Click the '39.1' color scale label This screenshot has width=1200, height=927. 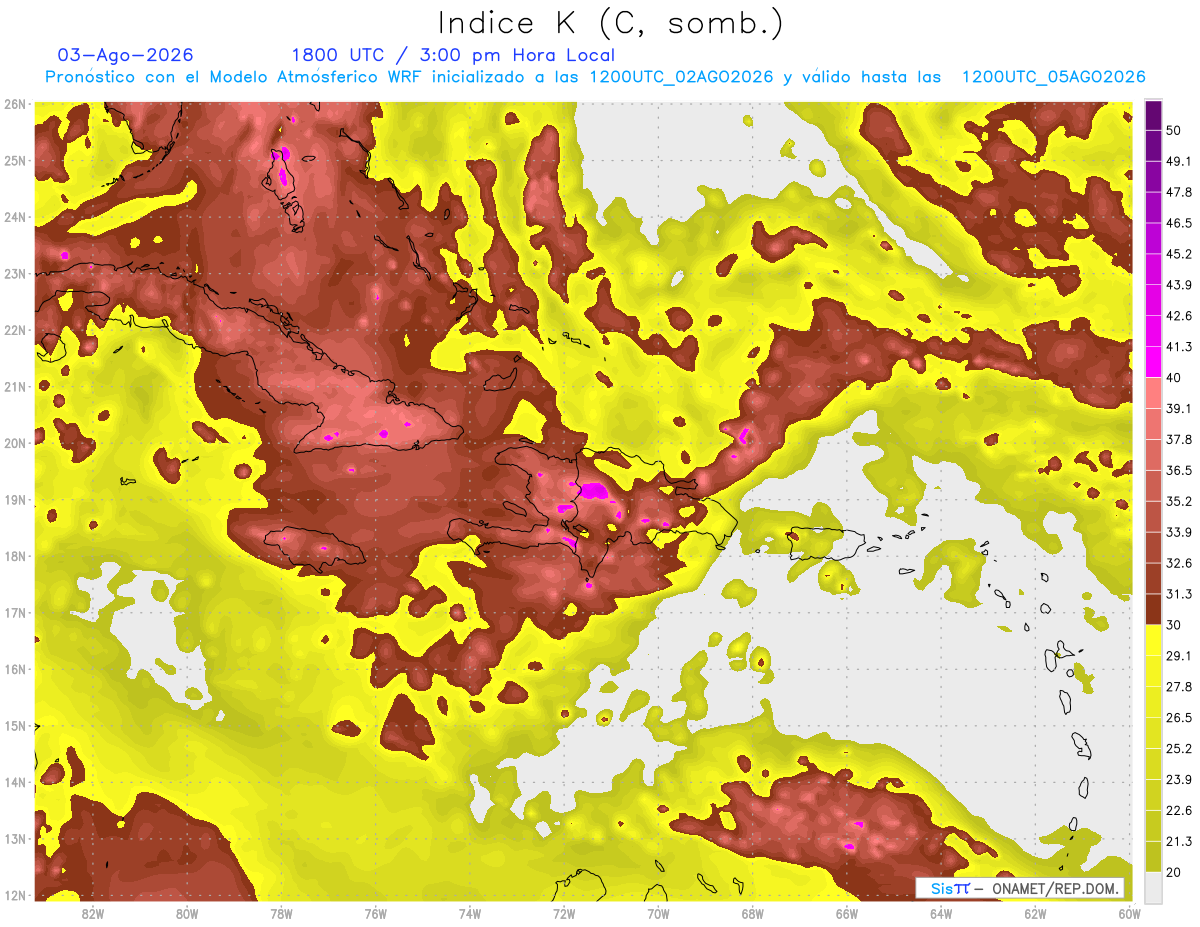click(x=1179, y=408)
